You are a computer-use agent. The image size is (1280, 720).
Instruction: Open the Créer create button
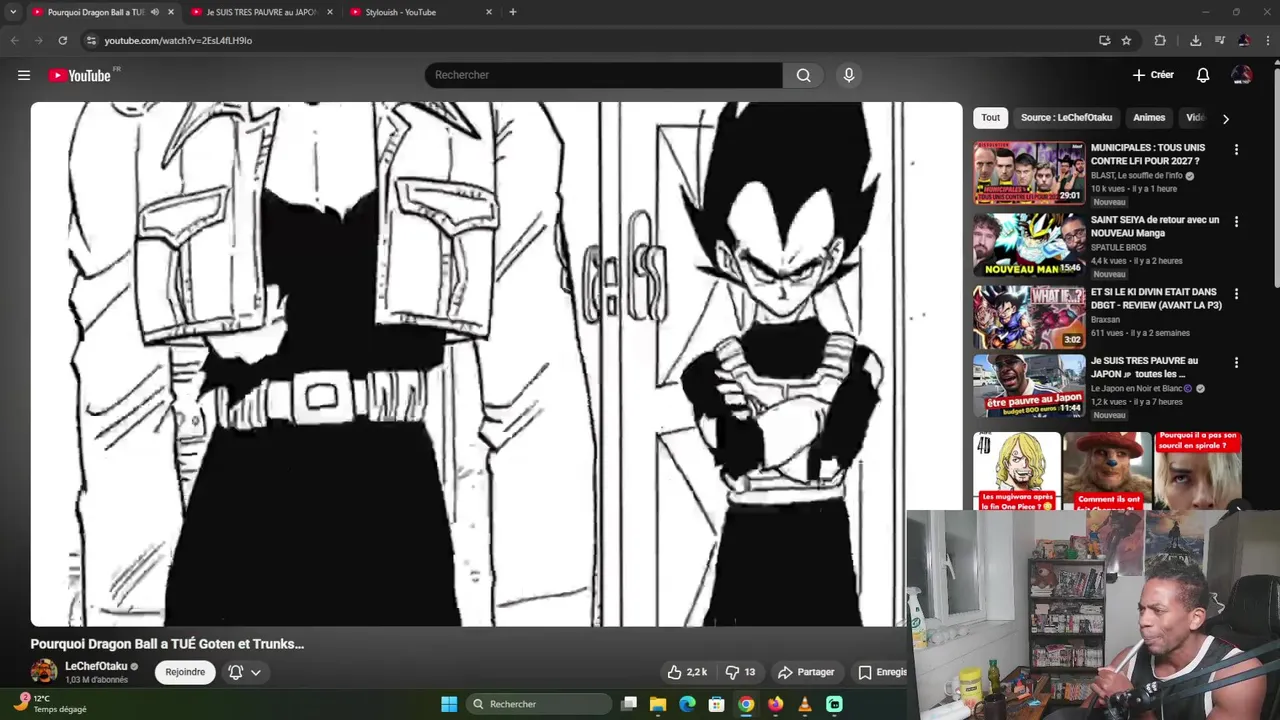click(1153, 75)
